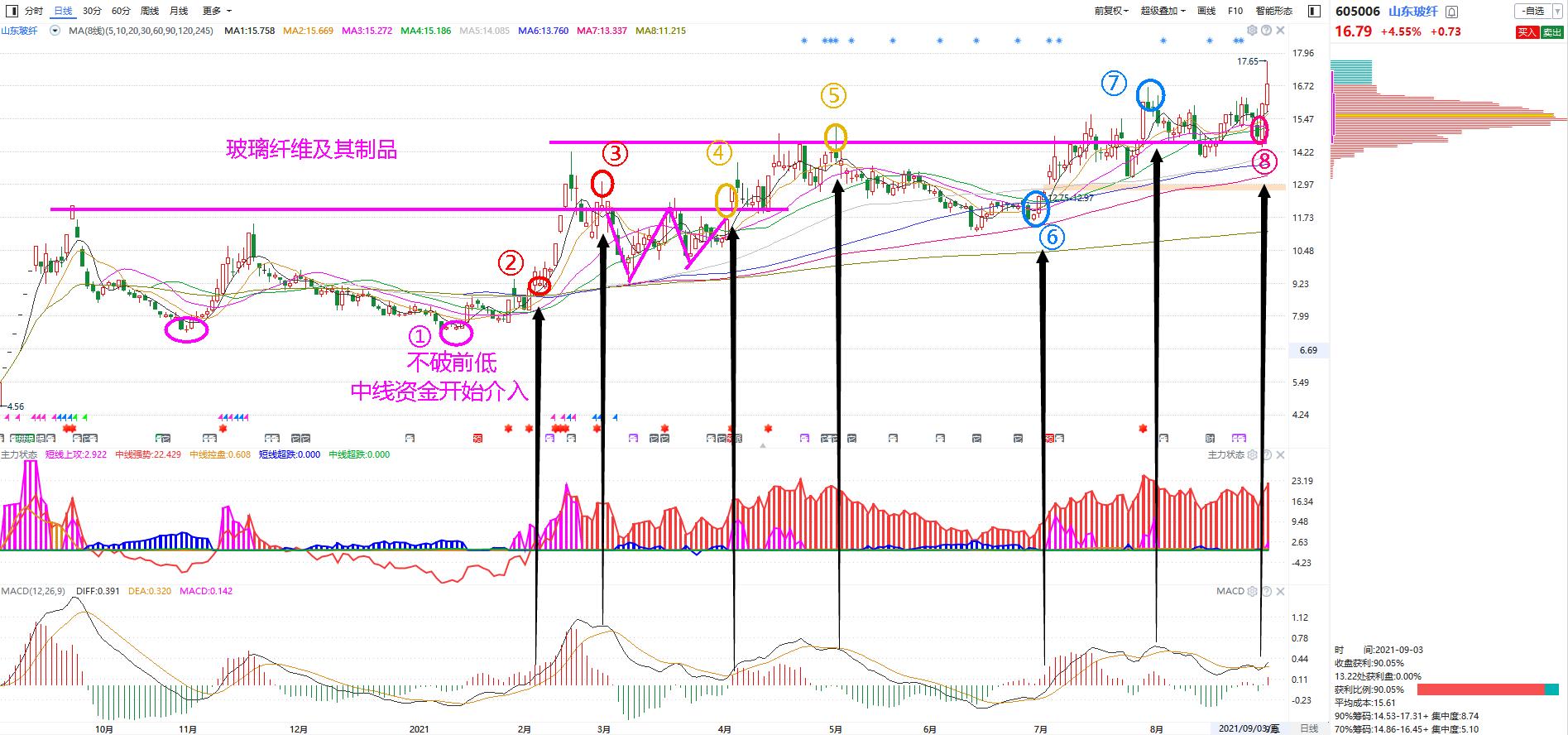The image size is (1568, 735).
Task: Click the MA7:13.337 value label
Action: (x=602, y=31)
